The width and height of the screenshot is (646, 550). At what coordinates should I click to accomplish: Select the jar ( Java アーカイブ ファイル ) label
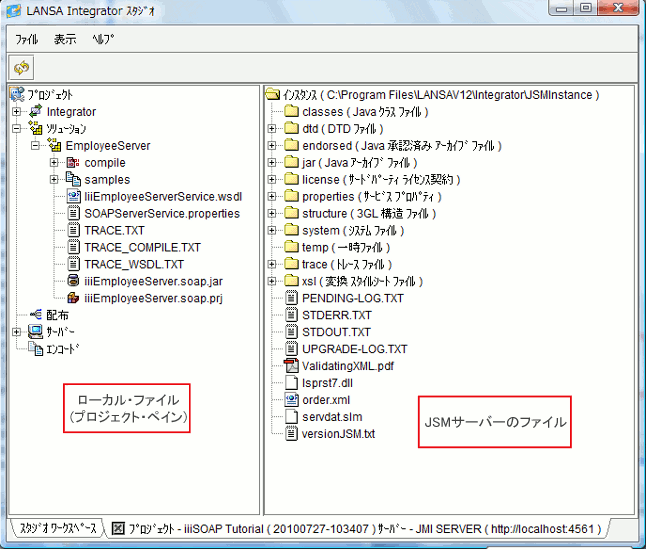[359, 163]
